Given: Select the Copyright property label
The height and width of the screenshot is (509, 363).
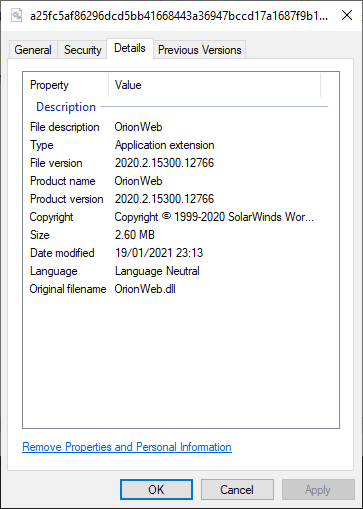Looking at the screenshot, I should 51,217.
